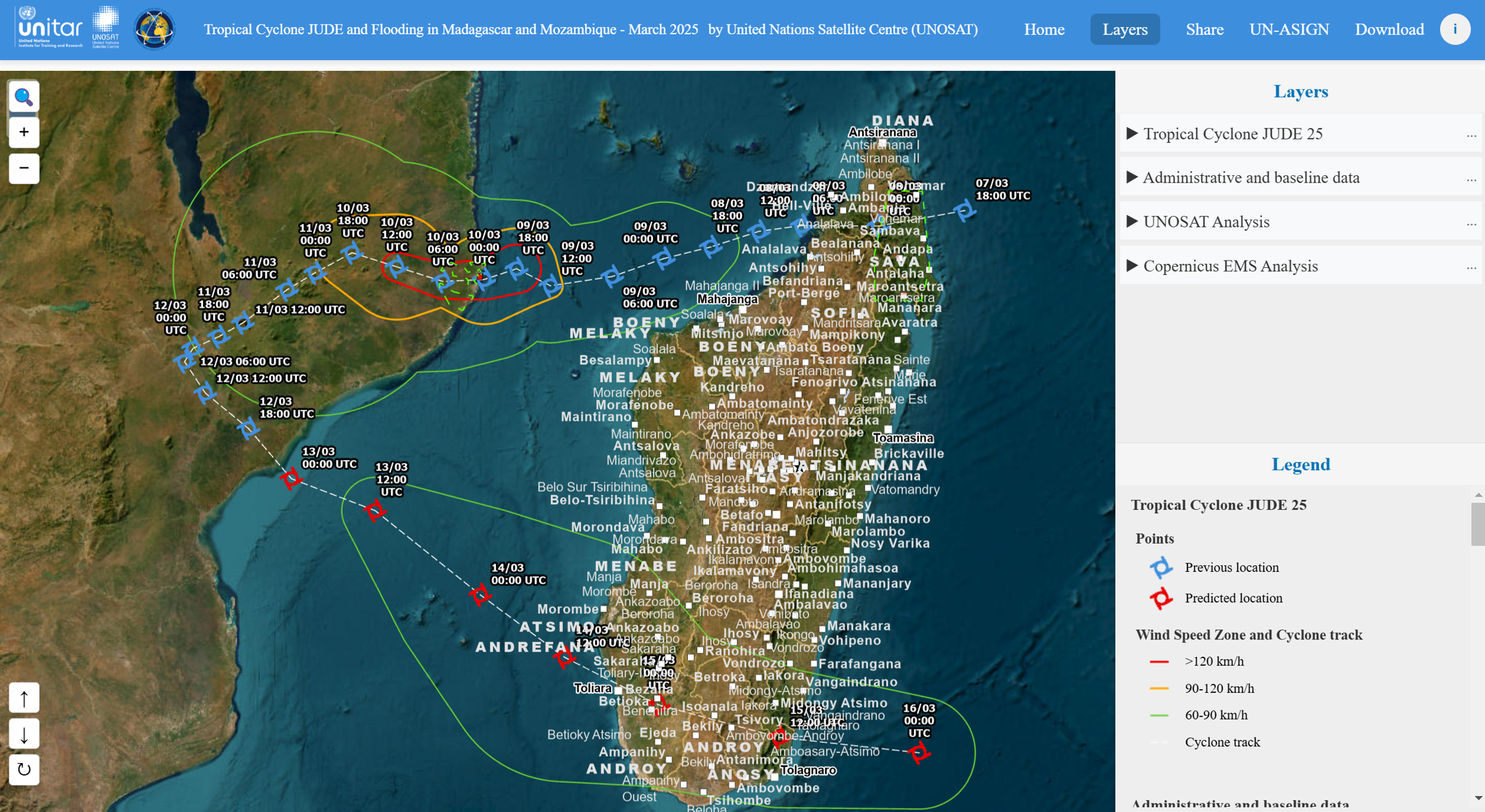Viewport: 1485px width, 812px height.
Task: Open the Share menu item
Action: [1204, 29]
